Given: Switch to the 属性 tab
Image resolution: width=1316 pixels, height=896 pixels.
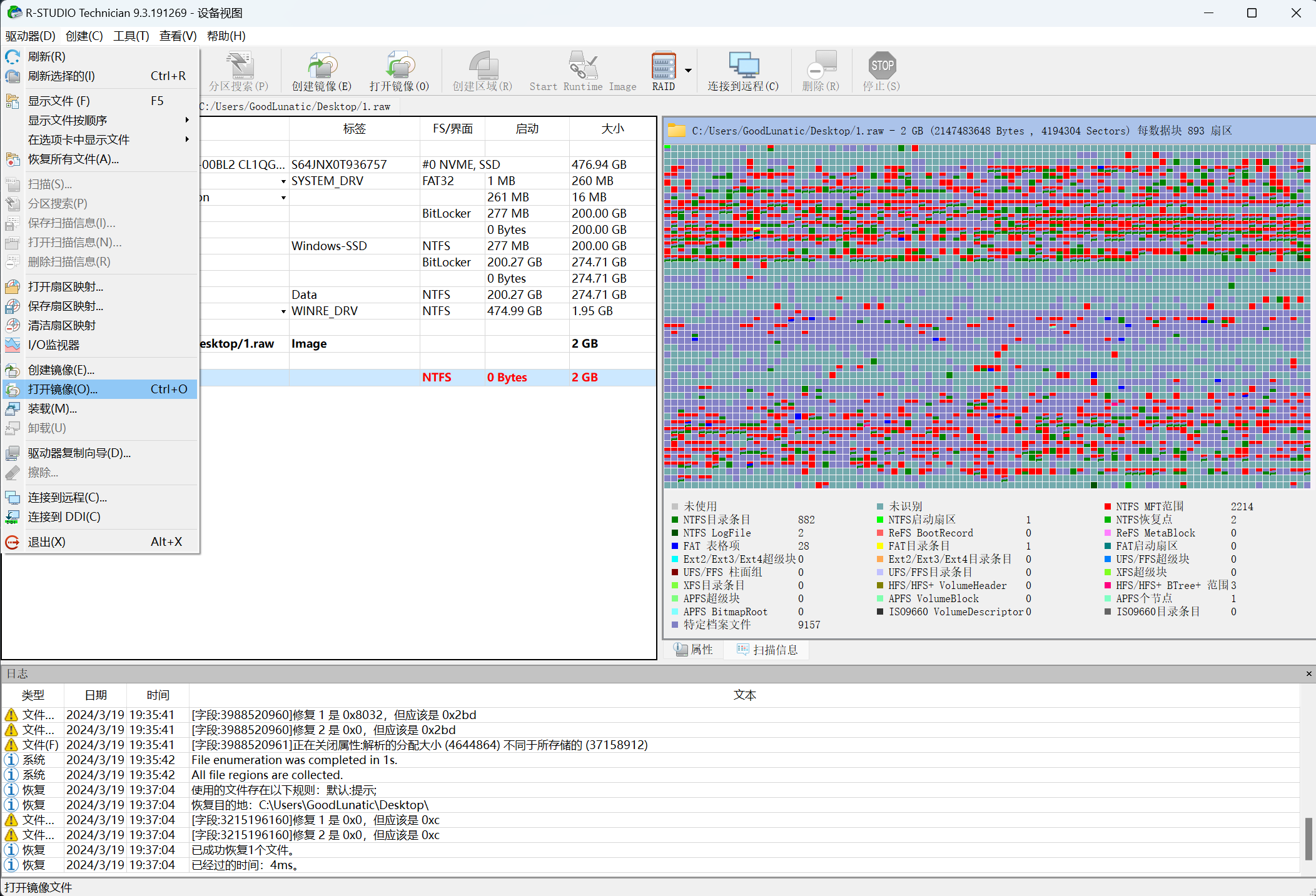Looking at the screenshot, I should point(694,650).
